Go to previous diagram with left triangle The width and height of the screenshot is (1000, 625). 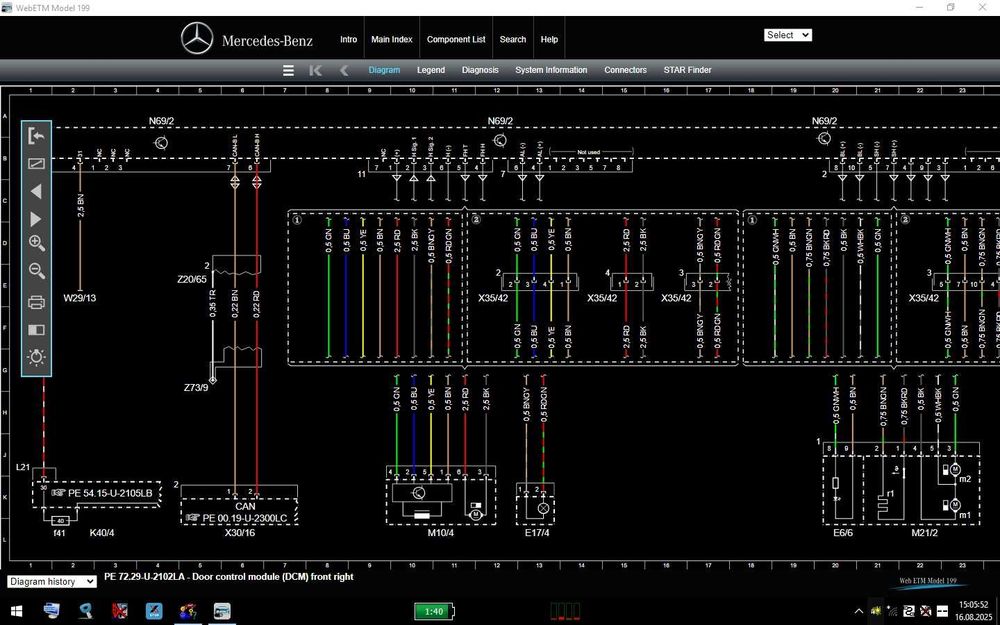coord(36,191)
